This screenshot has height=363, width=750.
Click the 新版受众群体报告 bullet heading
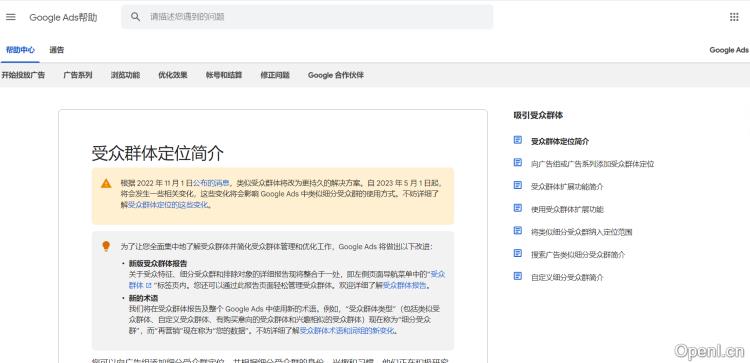click(x=158, y=264)
